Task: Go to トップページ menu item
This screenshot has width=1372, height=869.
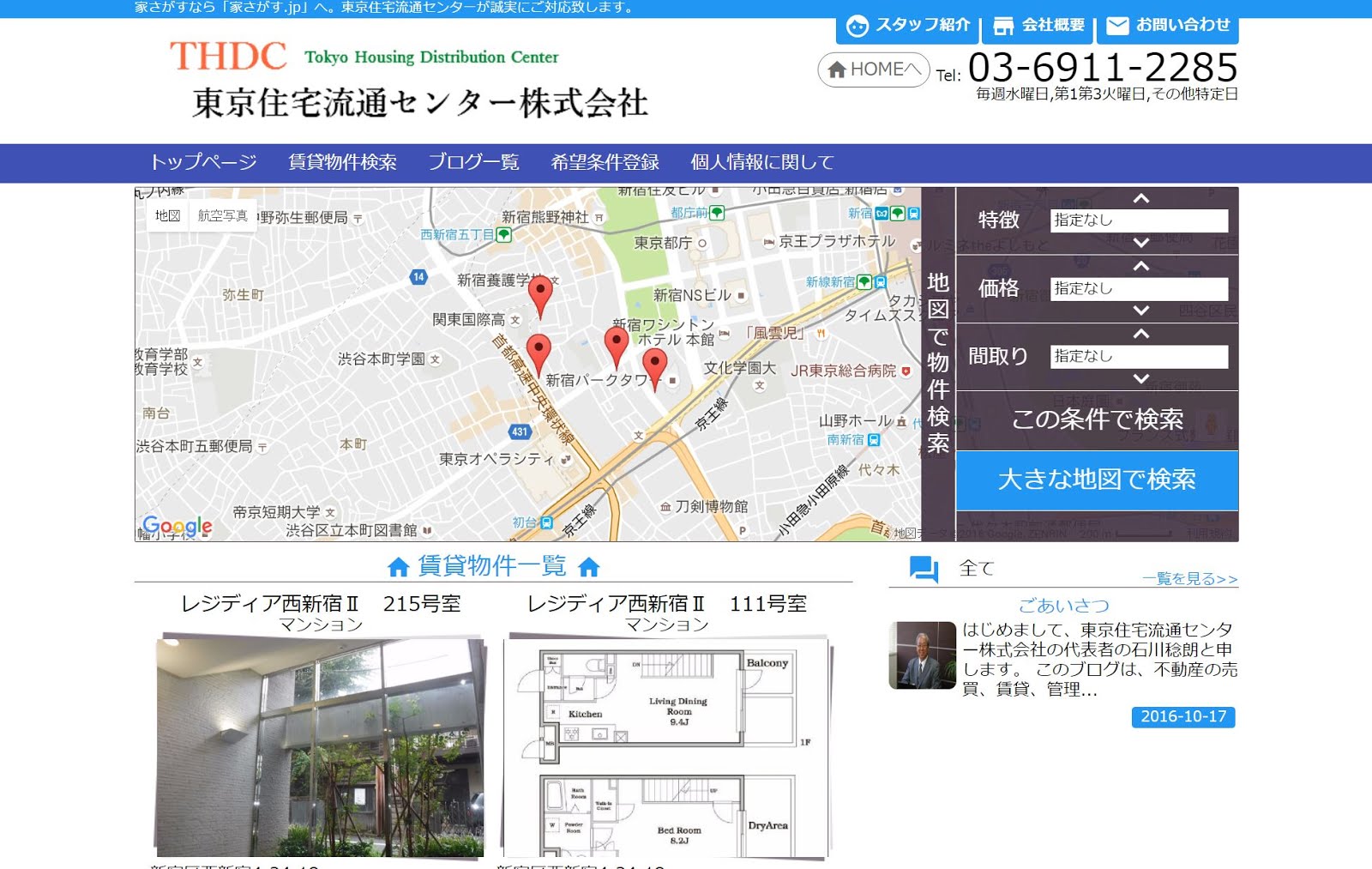Action: tap(203, 162)
